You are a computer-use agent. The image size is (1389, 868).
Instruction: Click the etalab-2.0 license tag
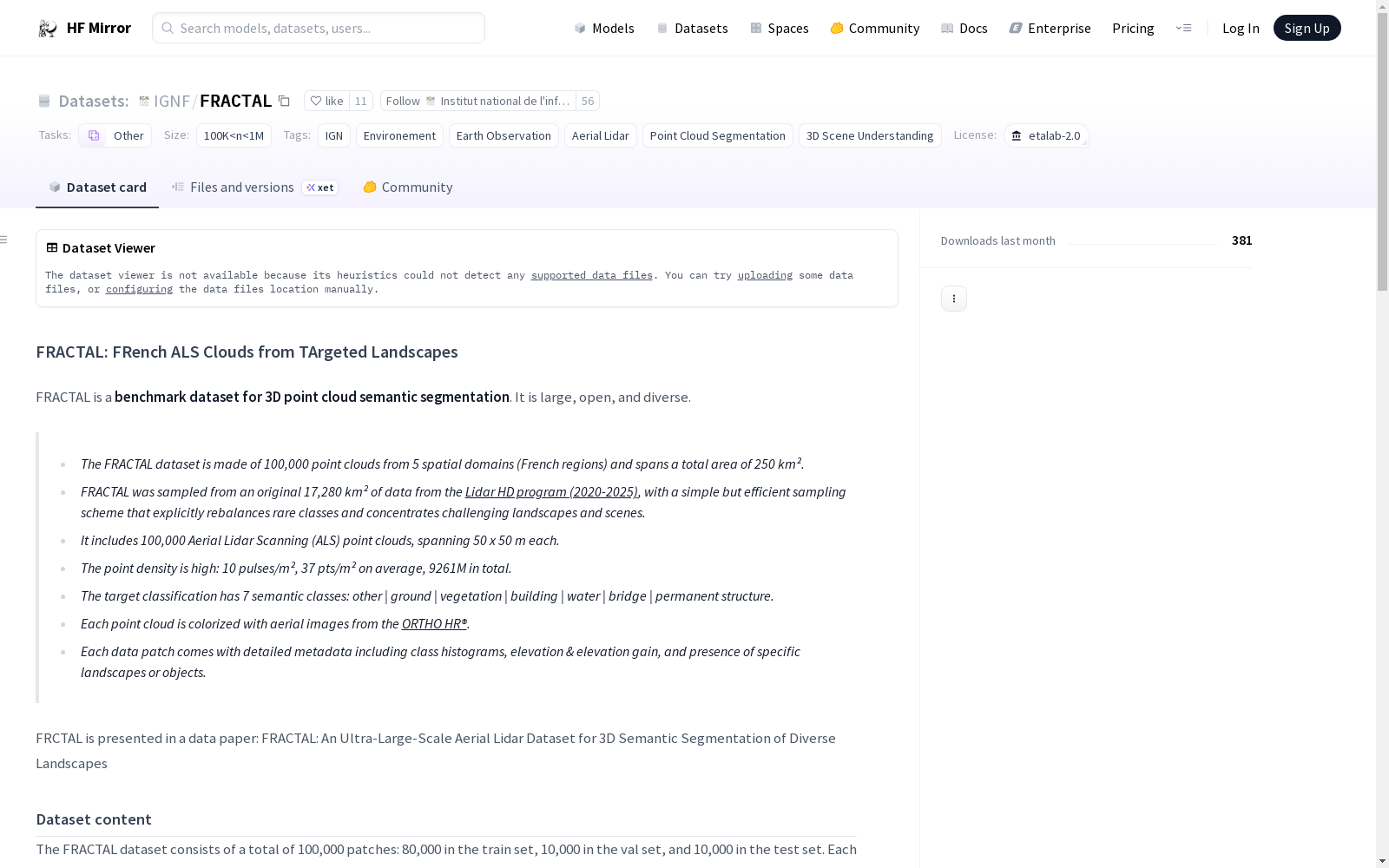click(1046, 135)
